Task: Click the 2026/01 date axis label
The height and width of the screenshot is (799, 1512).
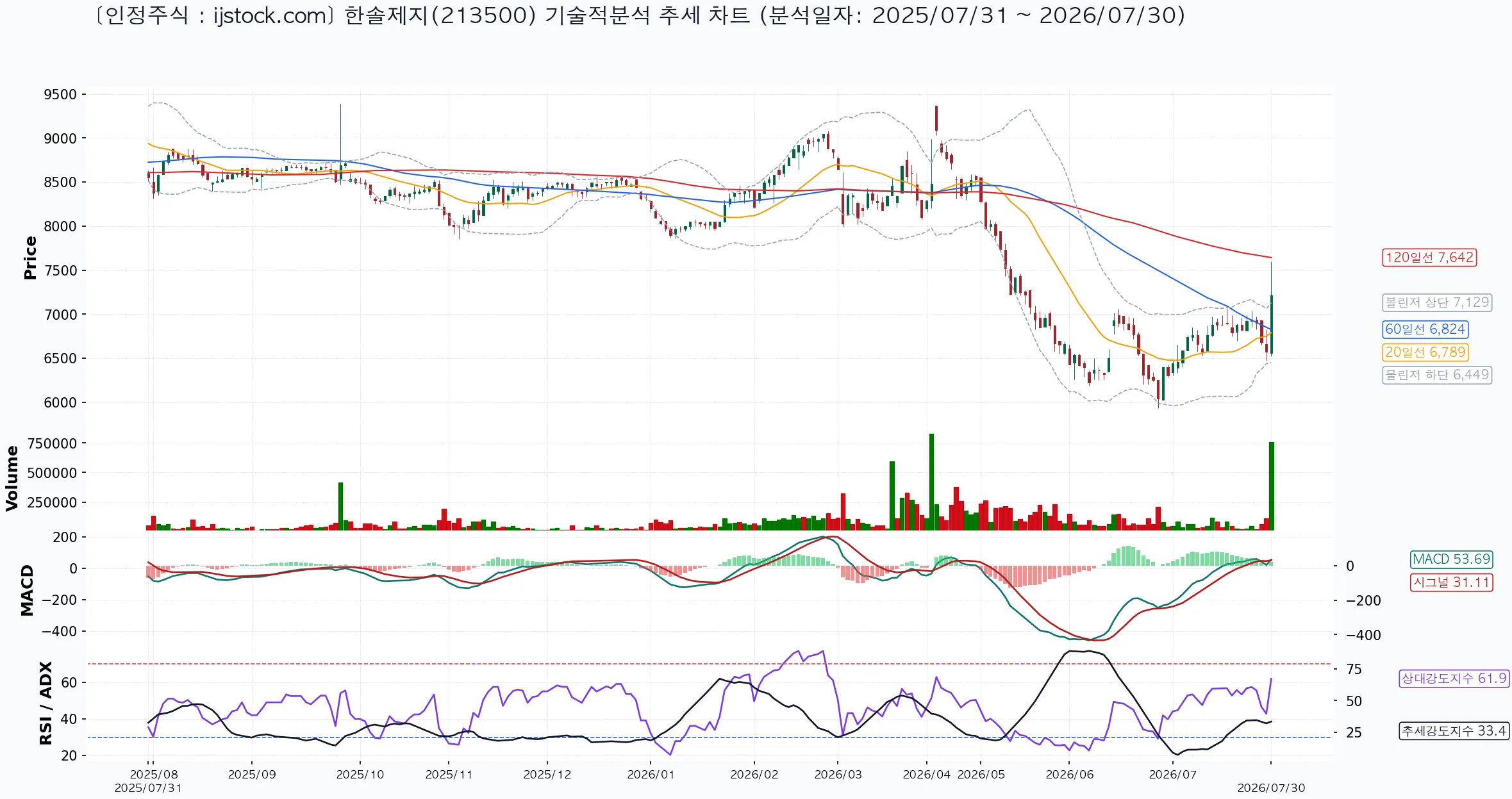Action: pyautogui.click(x=651, y=774)
